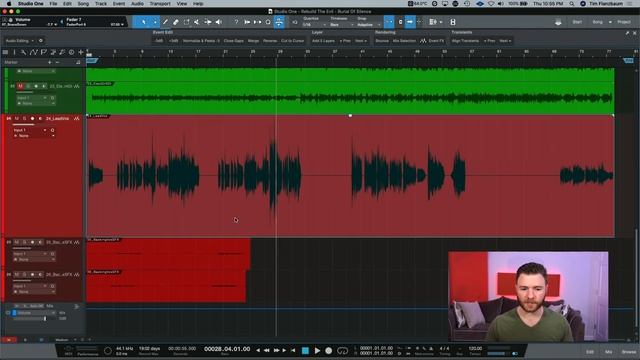Open the Event menu
Viewport: 640px width, 360px height.
[119, 4]
